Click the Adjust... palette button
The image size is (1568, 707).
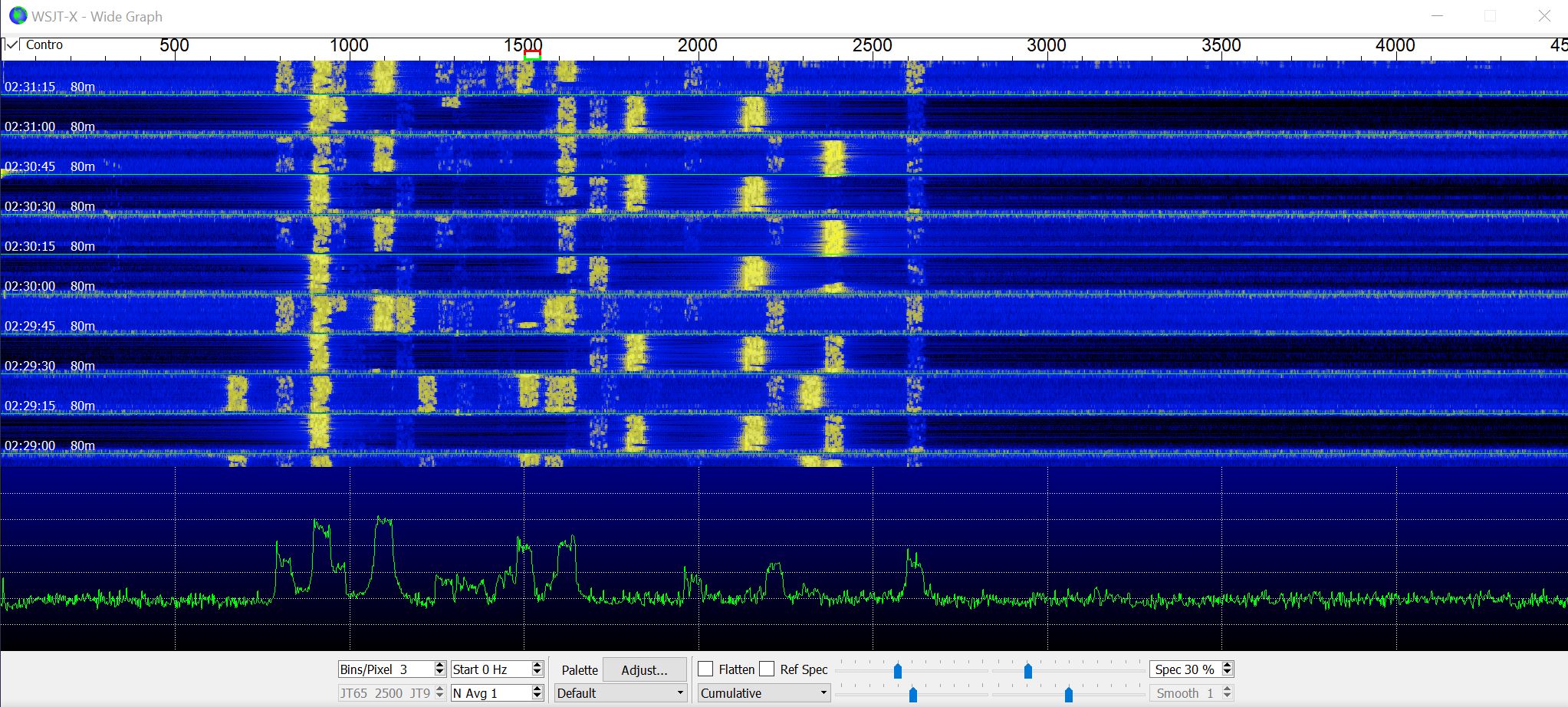click(x=644, y=669)
